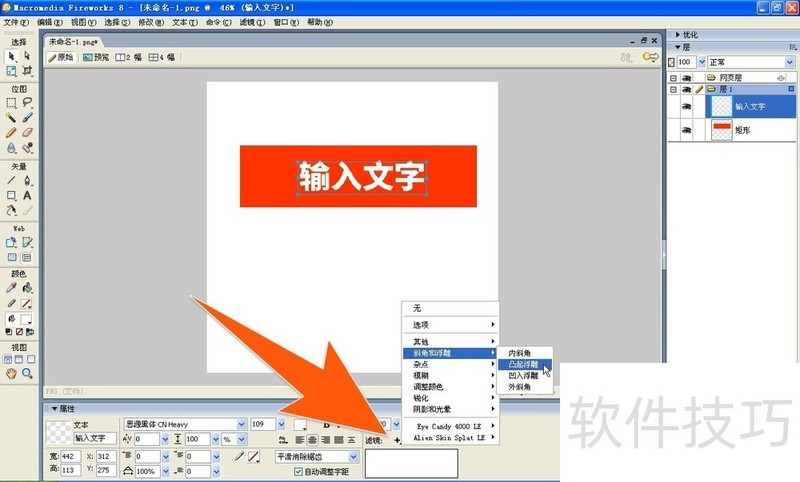This screenshot has height=482, width=800.
Task: Select the Hotspot tool
Action: [11, 242]
